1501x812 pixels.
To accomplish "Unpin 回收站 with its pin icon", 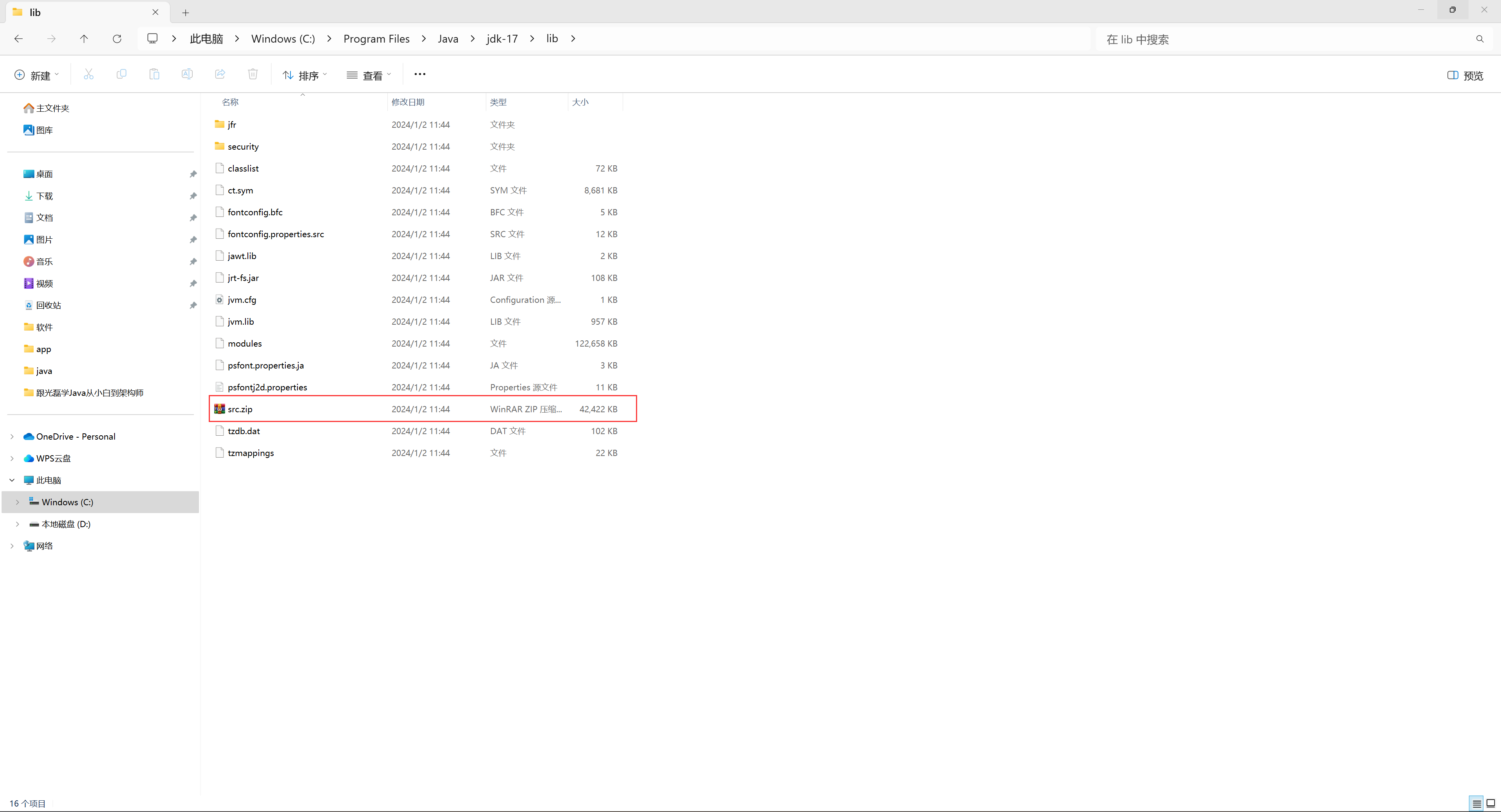I will click(x=193, y=305).
